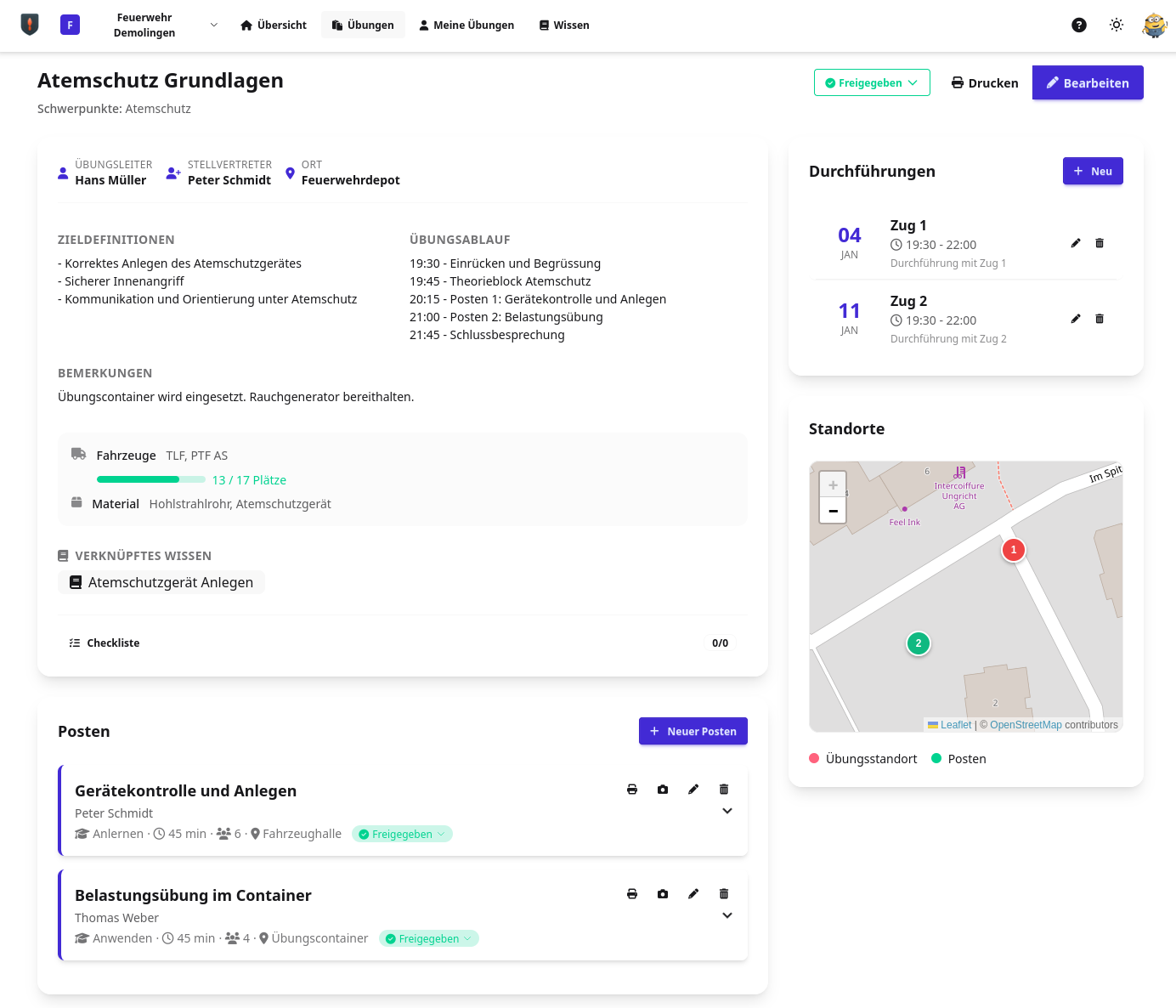Edit the Gerätekontrolle und Anlegen post
Image resolution: width=1176 pixels, height=1008 pixels.
click(693, 790)
